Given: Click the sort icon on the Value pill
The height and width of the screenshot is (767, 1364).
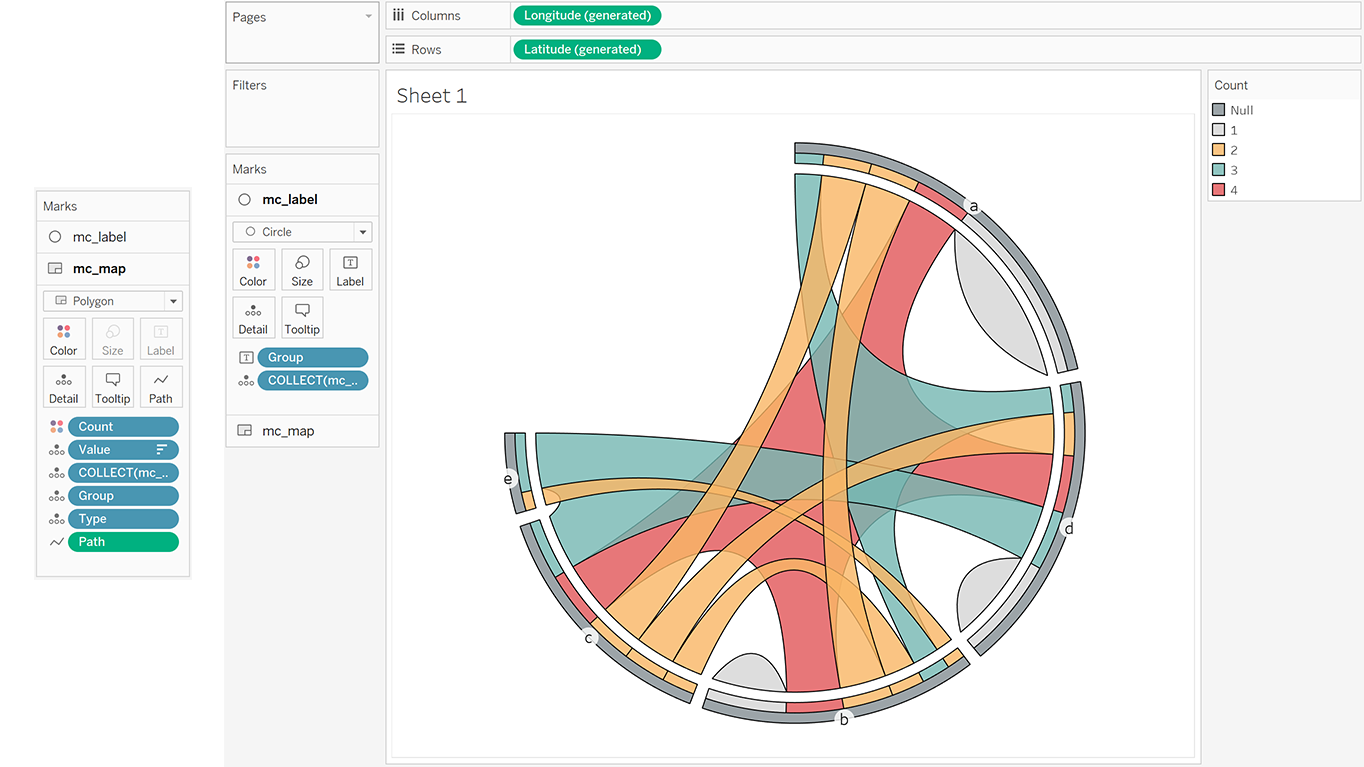Looking at the screenshot, I should coord(161,450).
